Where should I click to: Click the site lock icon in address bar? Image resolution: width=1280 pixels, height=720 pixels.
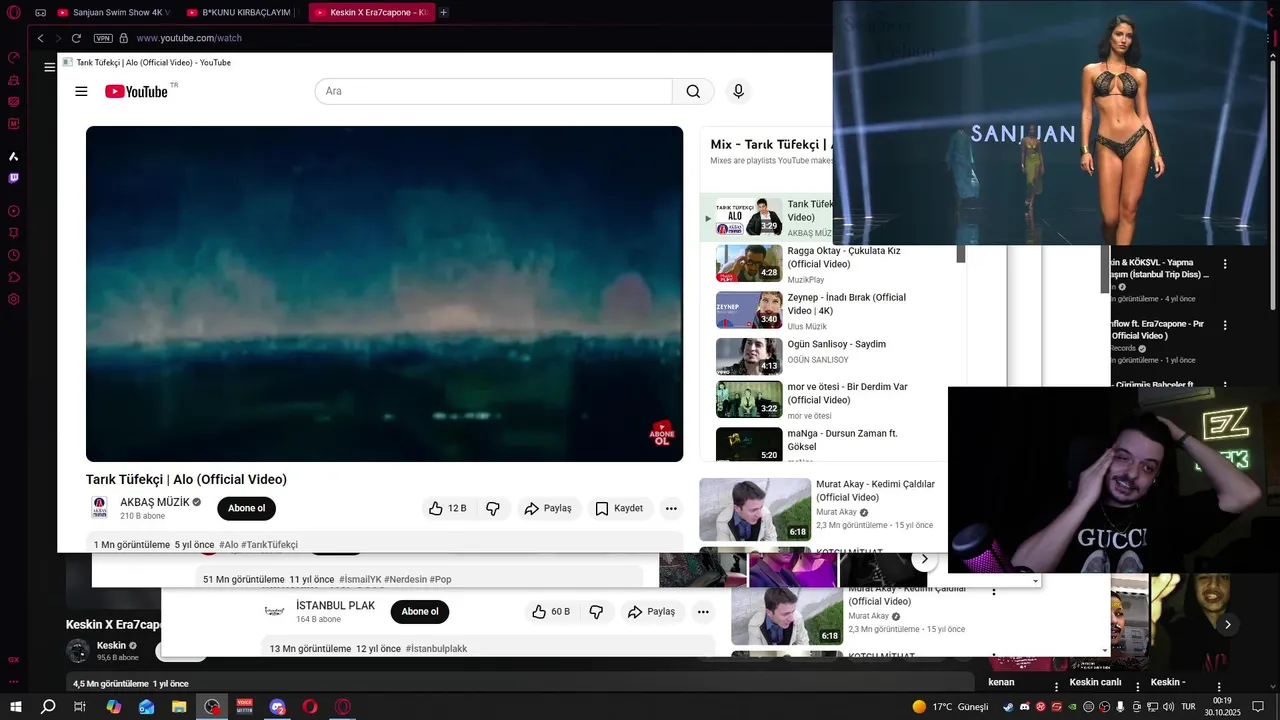pos(124,38)
